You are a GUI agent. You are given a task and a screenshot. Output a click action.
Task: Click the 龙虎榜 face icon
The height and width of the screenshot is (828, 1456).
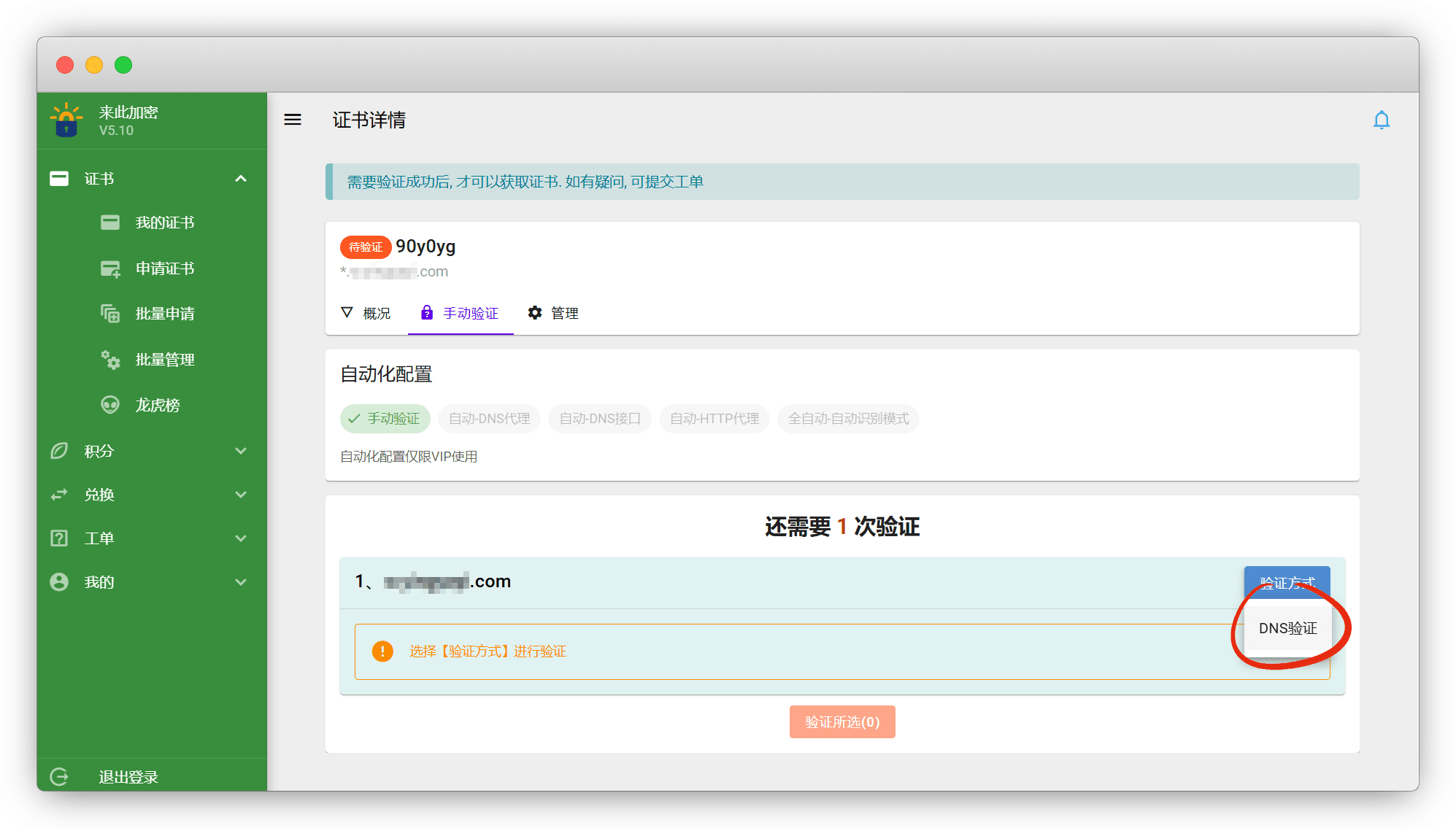110,405
